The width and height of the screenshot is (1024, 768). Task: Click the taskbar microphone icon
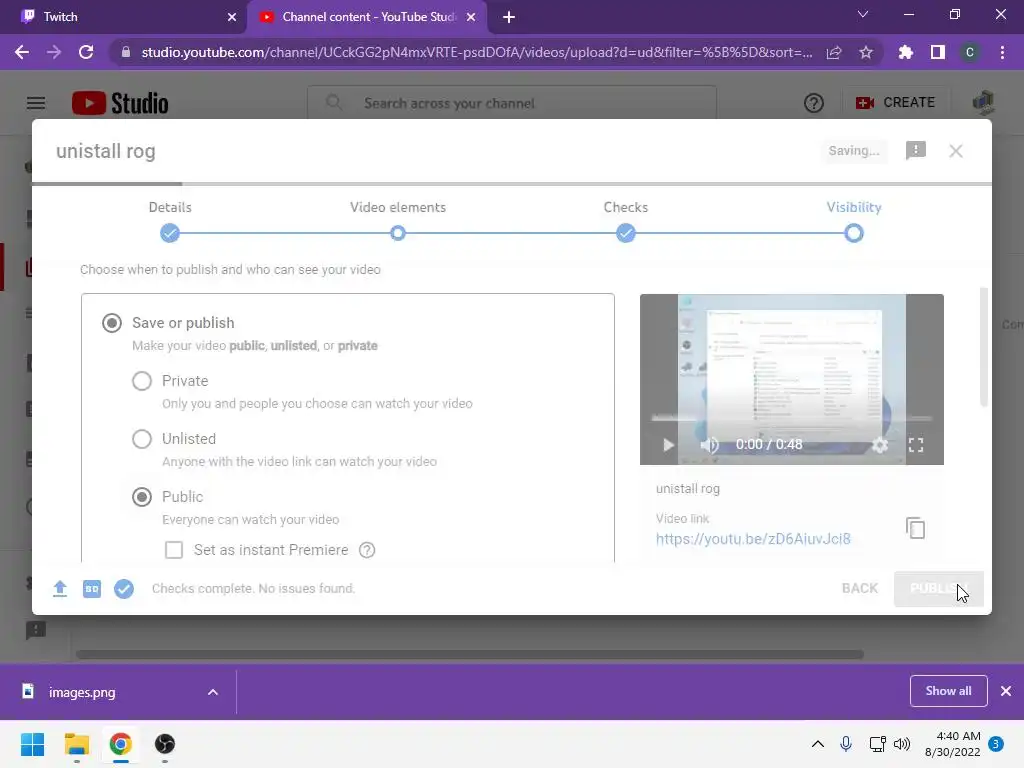click(x=846, y=744)
